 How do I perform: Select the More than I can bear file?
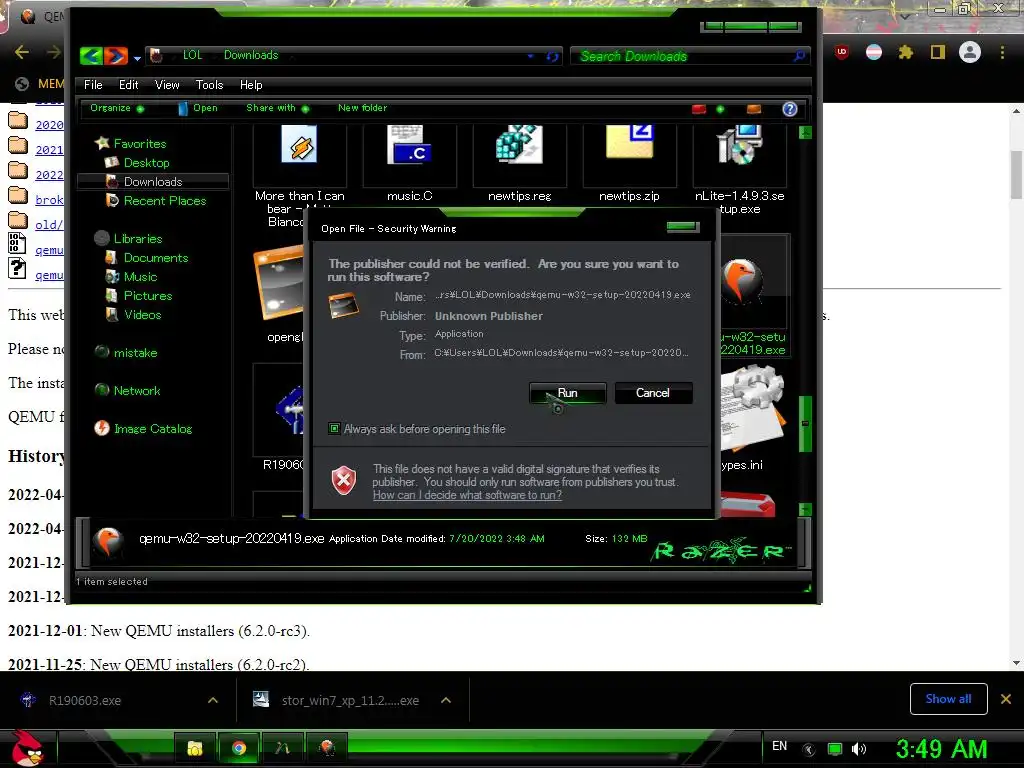pos(299,145)
